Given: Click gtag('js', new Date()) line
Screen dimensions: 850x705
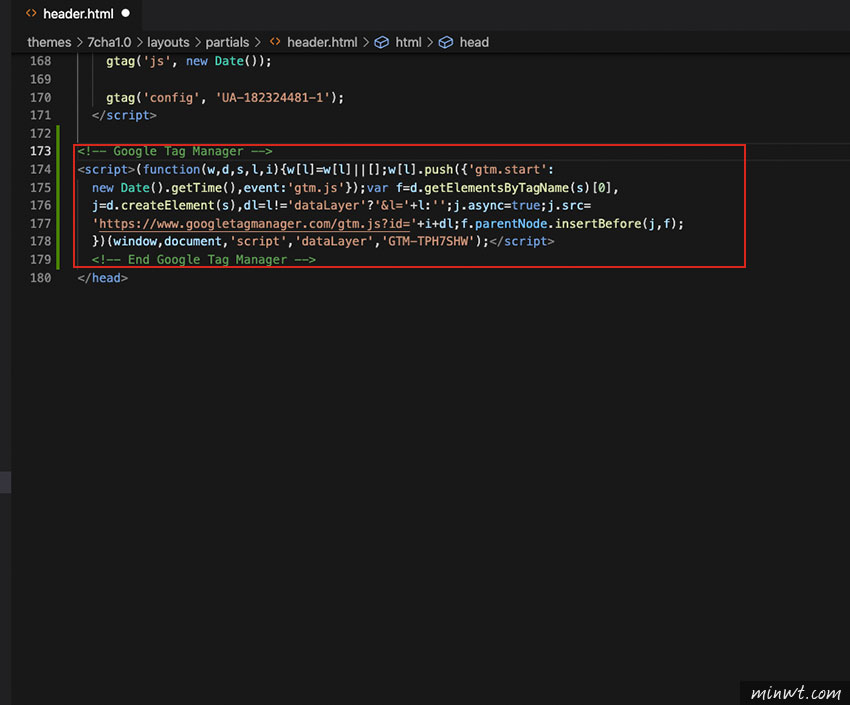Looking at the screenshot, I should (x=189, y=61).
